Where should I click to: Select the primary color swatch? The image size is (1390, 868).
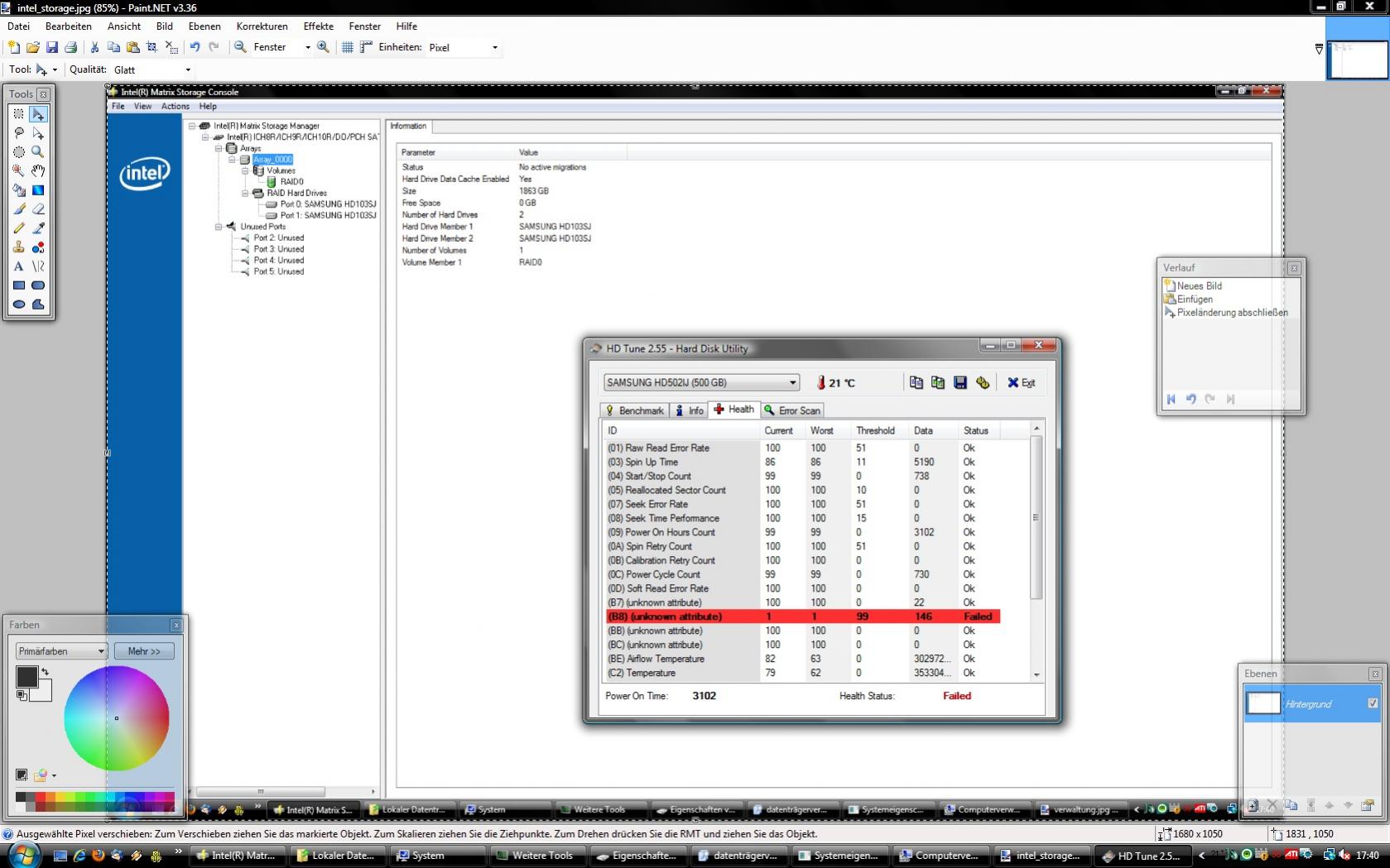point(26,677)
